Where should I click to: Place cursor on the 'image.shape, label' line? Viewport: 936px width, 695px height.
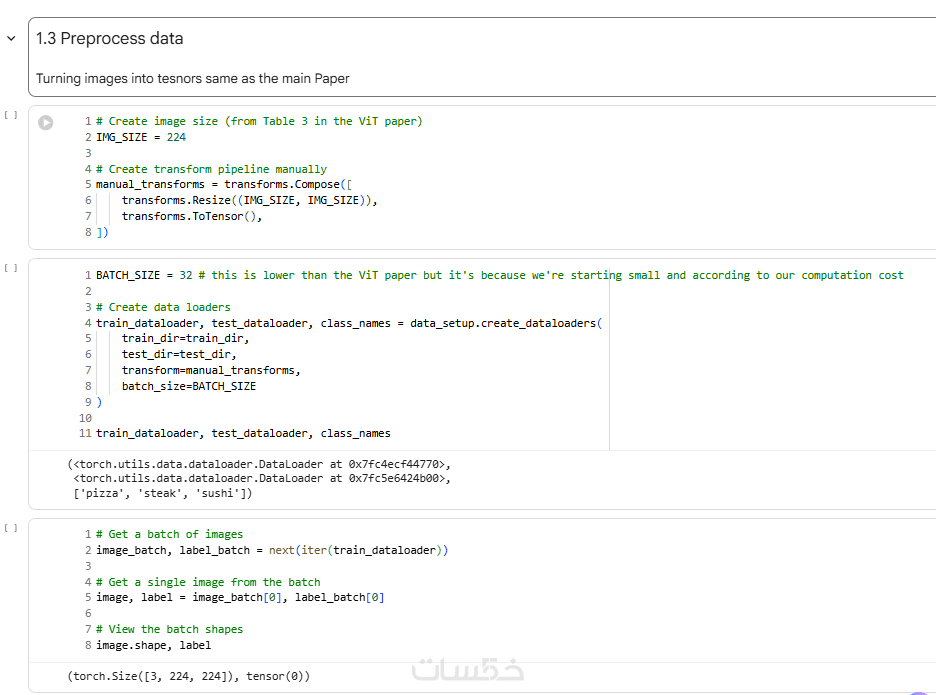pos(153,645)
